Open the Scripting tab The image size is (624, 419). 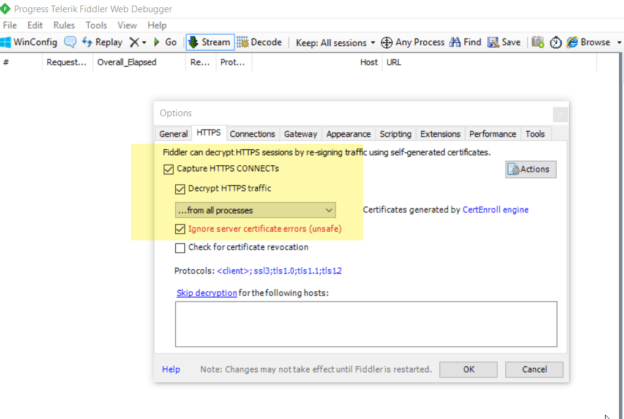pyautogui.click(x=396, y=134)
